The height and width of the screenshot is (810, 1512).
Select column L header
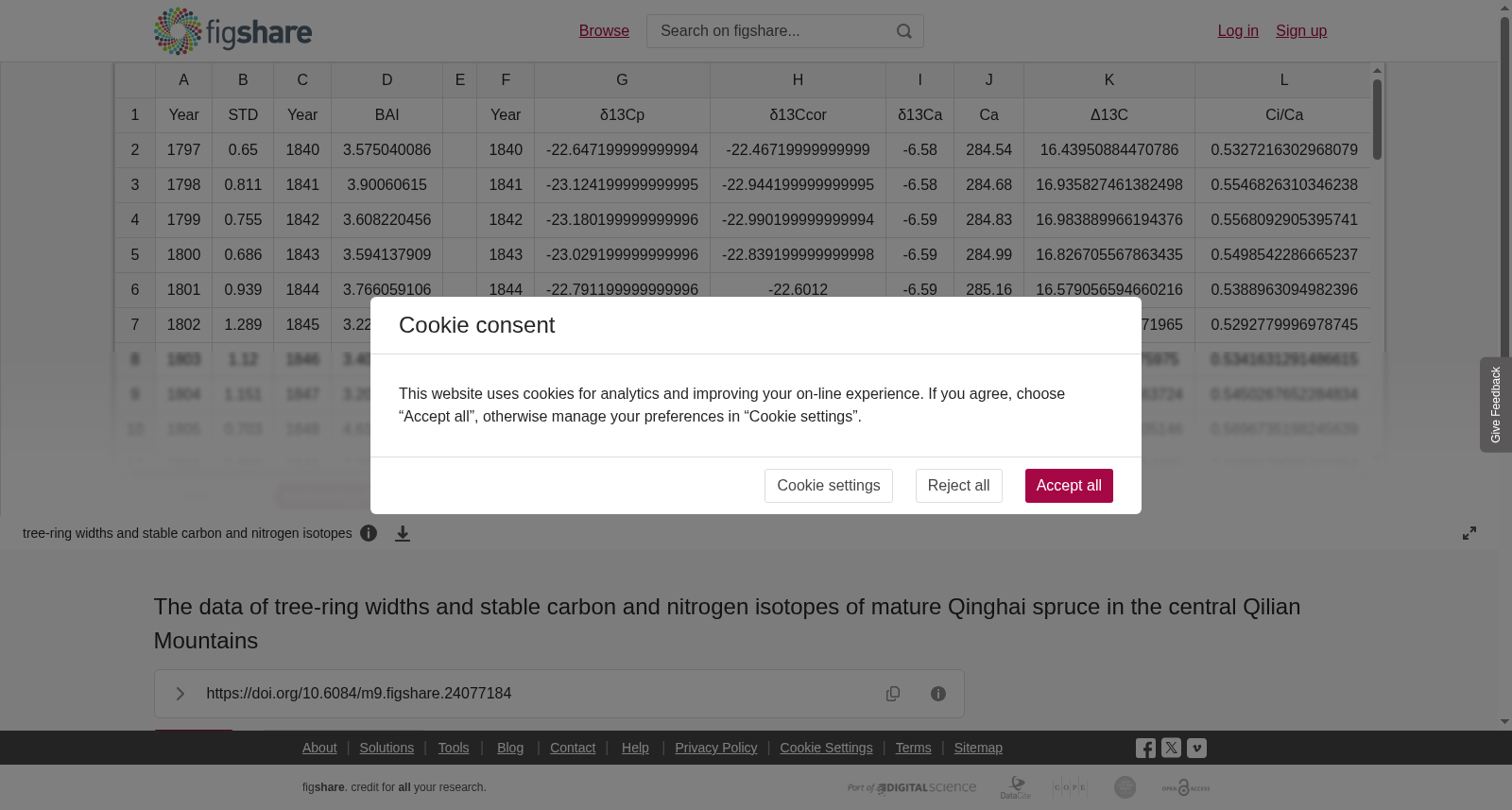(x=1283, y=80)
